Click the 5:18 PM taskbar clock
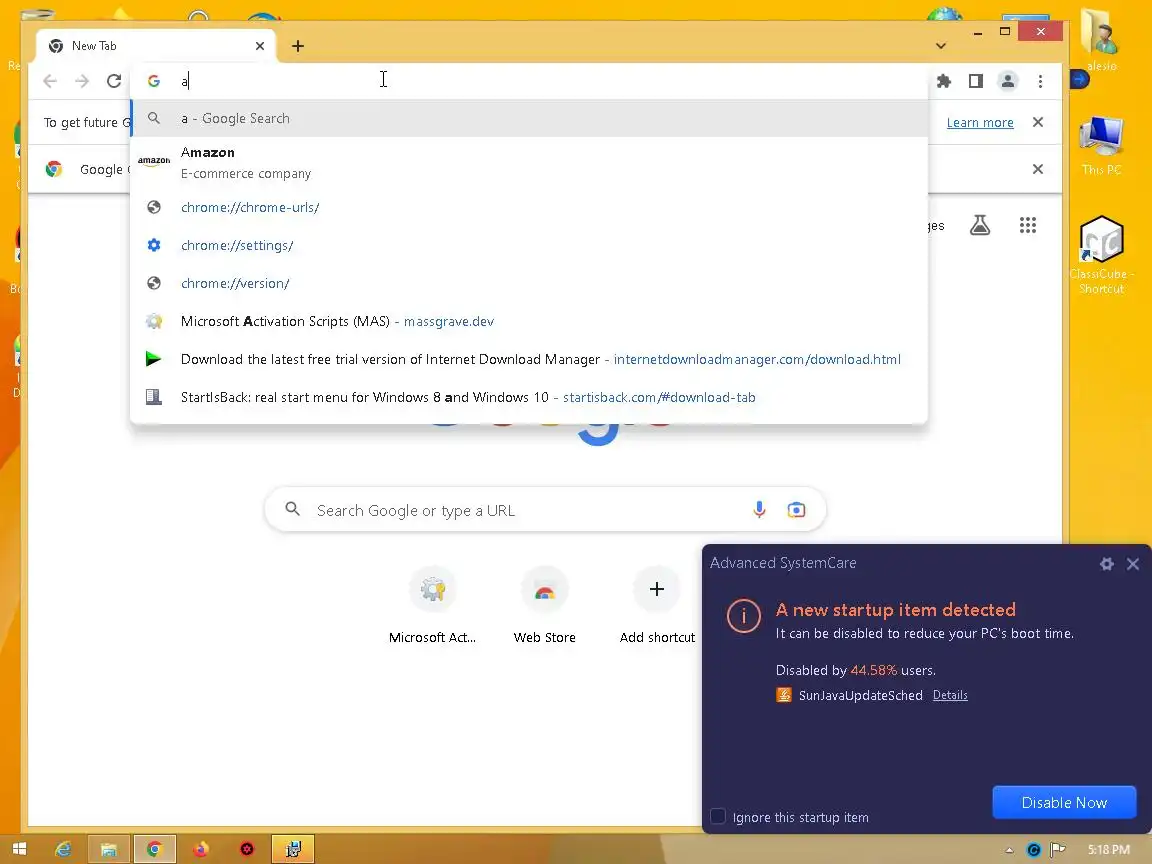This screenshot has width=1152, height=864. tap(1109, 849)
